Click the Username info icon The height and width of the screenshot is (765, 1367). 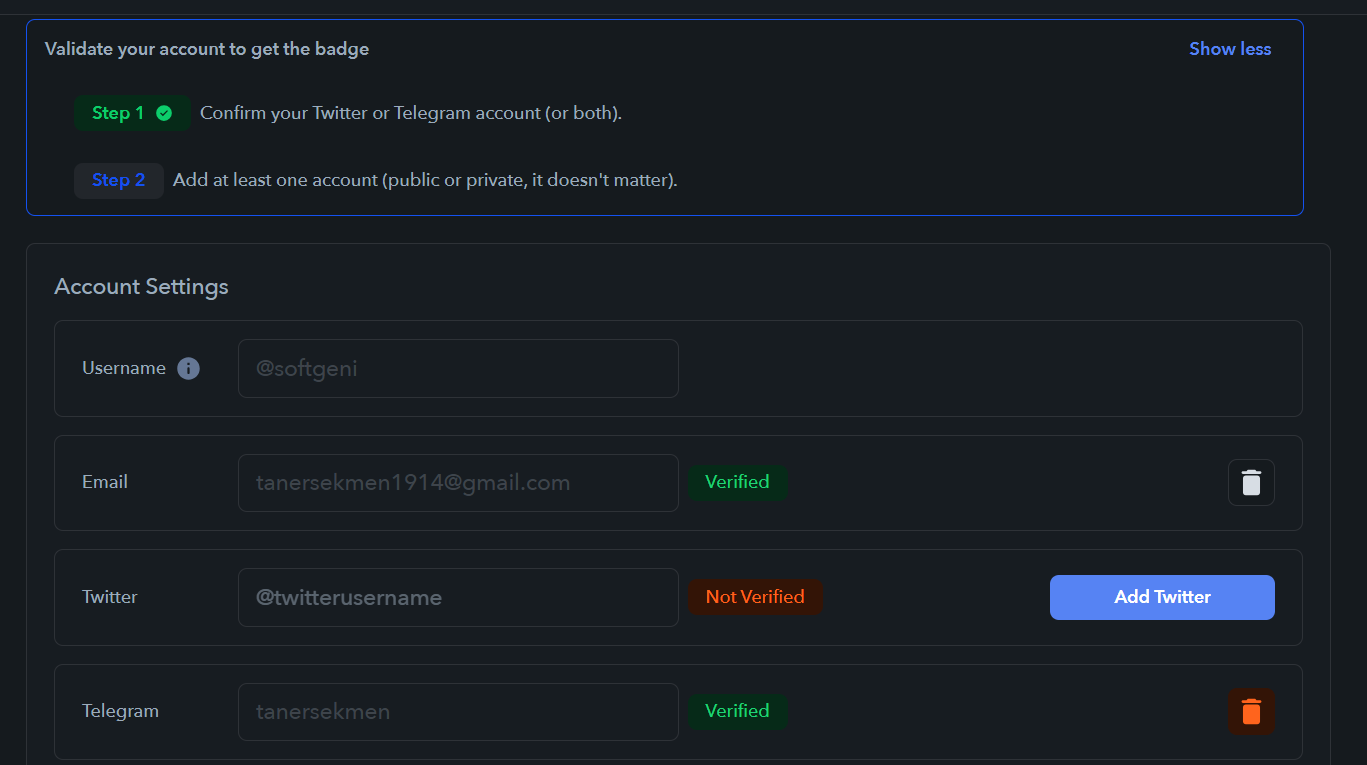188,368
